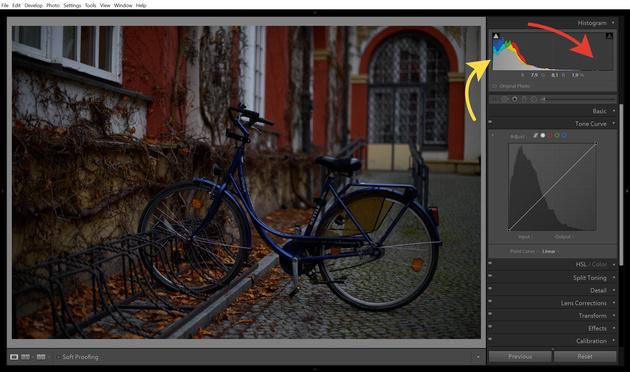Toggle the highlight clipping indicator in histogram
The width and height of the screenshot is (630, 372).
609,36
